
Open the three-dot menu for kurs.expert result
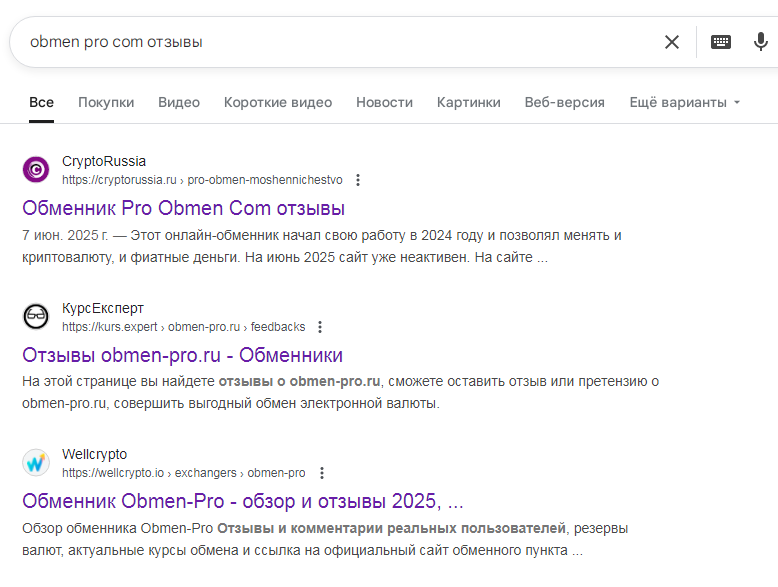coord(320,327)
